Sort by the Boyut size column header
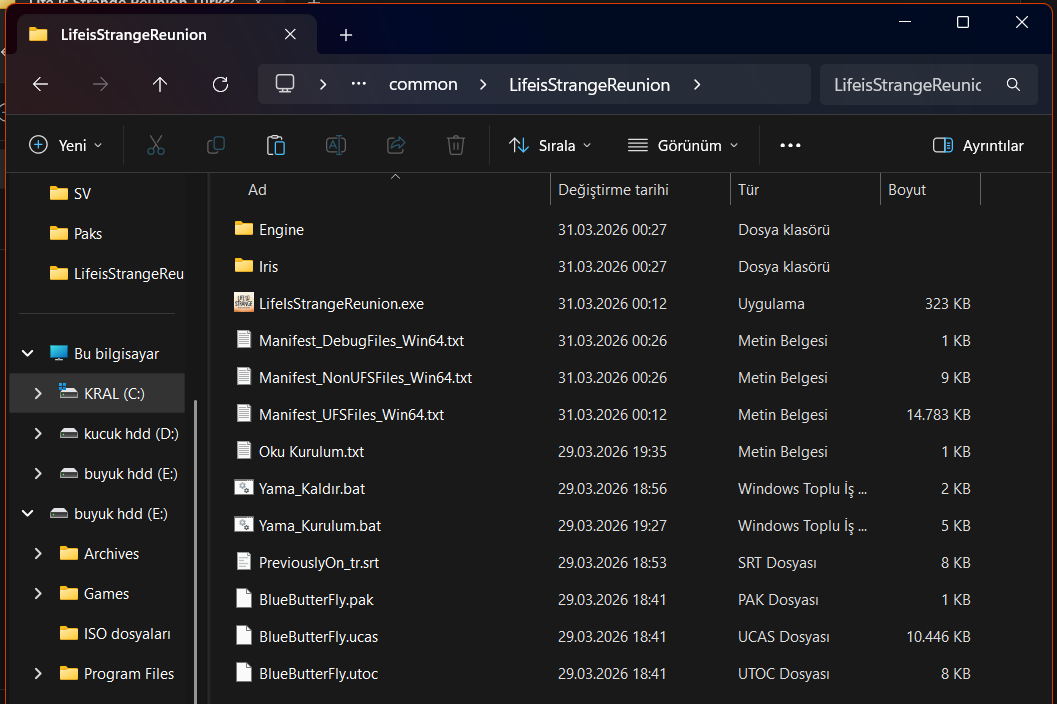 click(x=907, y=190)
